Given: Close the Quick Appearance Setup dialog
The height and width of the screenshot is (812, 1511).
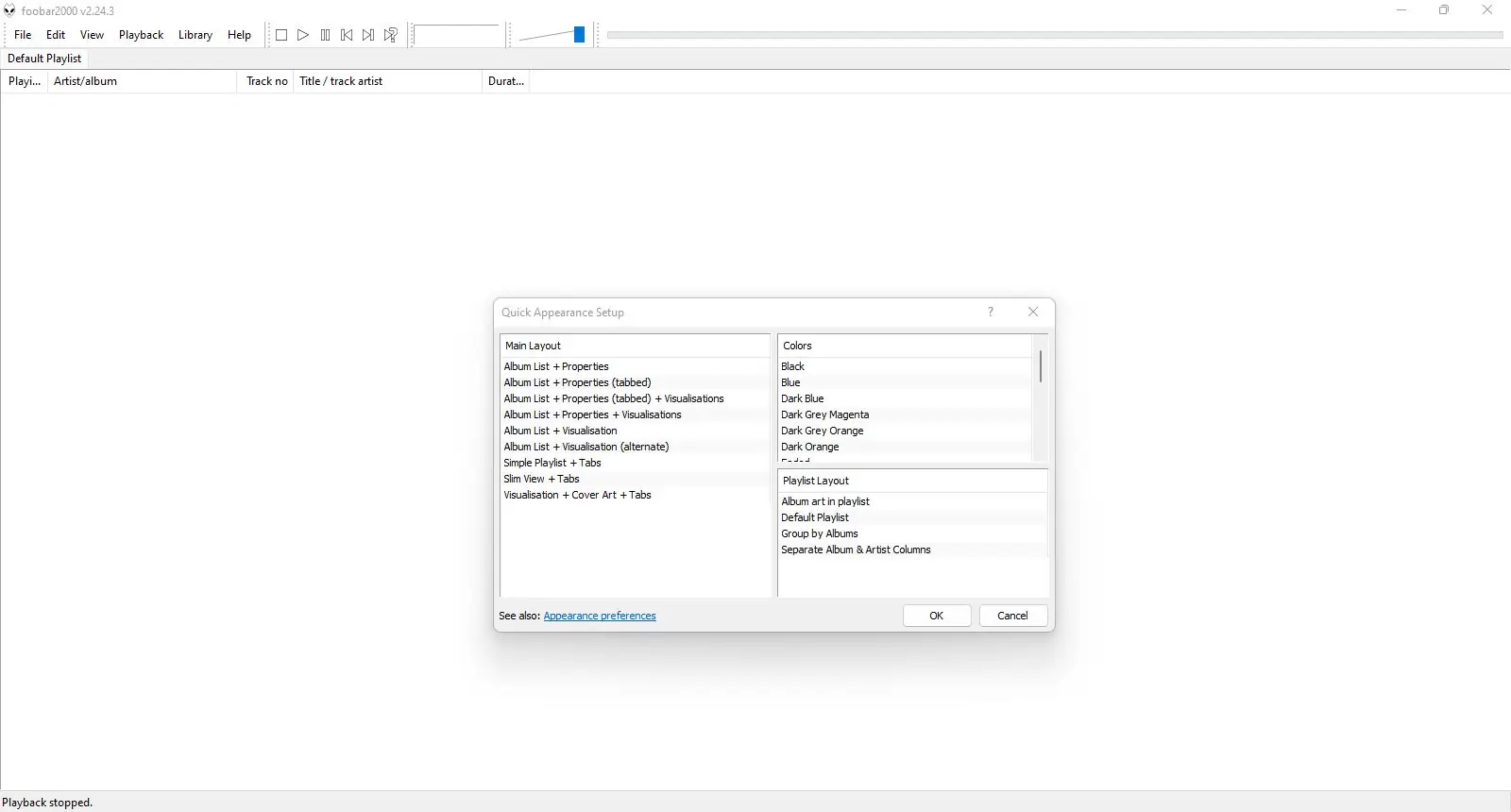Looking at the screenshot, I should pyautogui.click(x=1033, y=312).
